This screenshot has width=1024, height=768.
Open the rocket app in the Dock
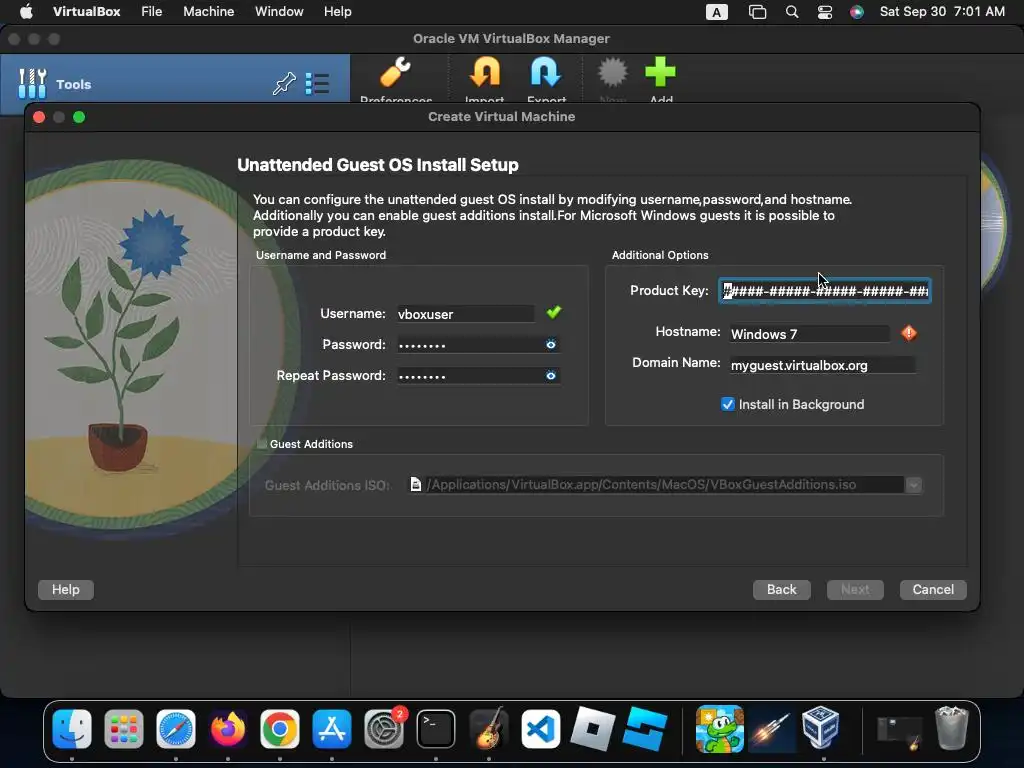[x=772, y=729]
